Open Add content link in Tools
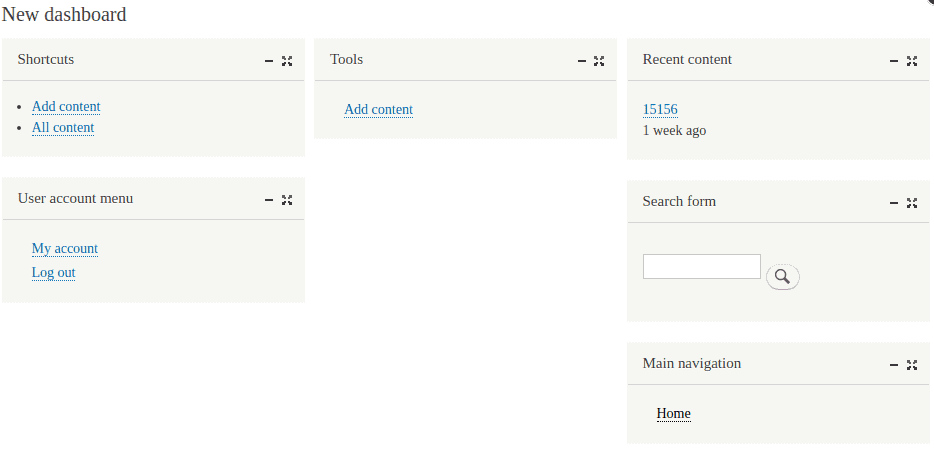Screen dimensions: 934x472 (x=378, y=110)
